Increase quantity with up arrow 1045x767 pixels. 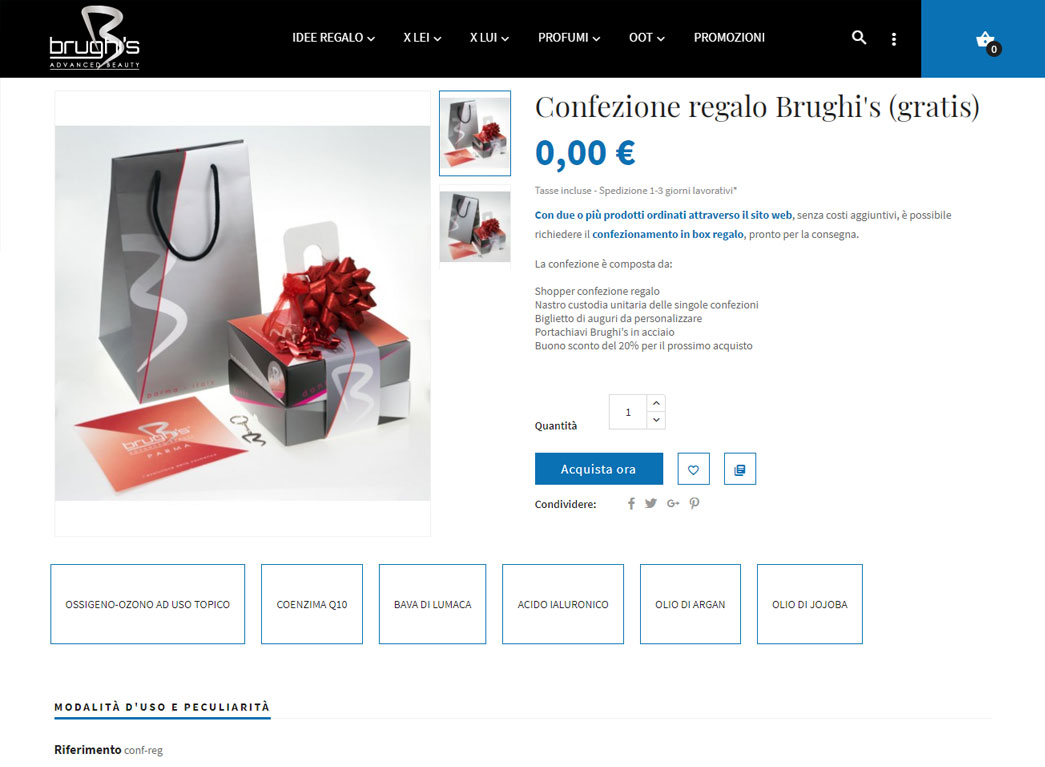pos(656,403)
